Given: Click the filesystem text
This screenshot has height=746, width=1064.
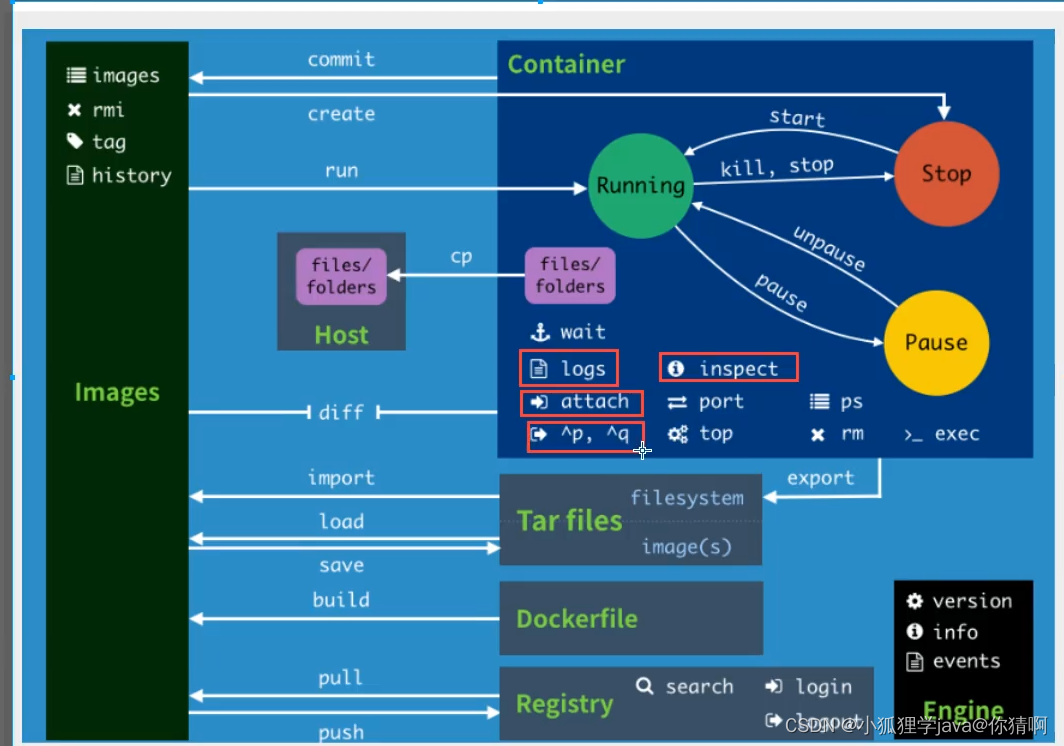Looking at the screenshot, I should tap(687, 498).
